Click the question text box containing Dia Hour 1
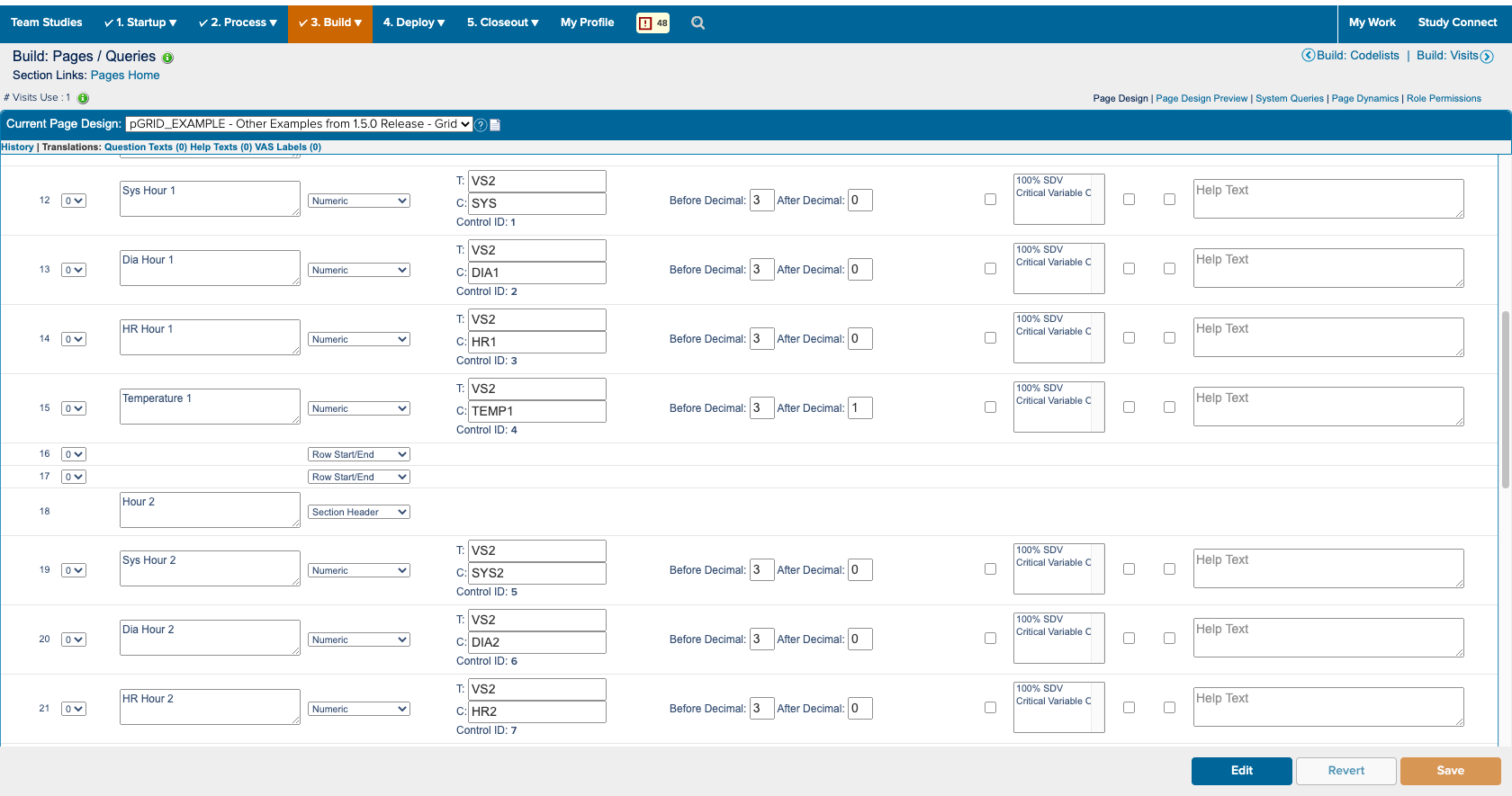 click(x=210, y=268)
